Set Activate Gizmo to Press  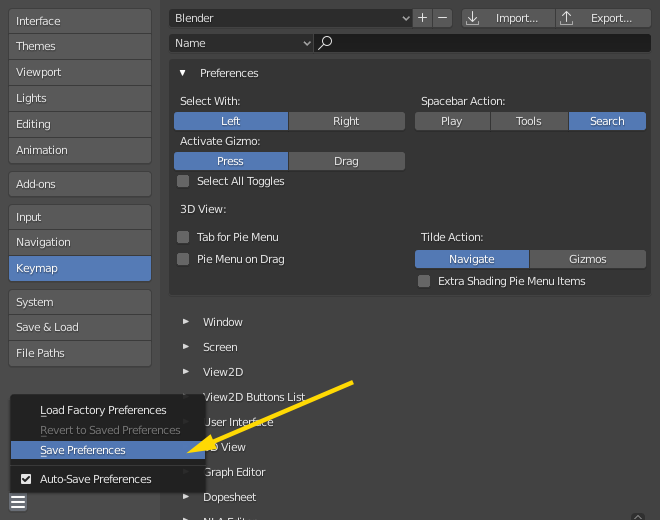pyautogui.click(x=231, y=161)
